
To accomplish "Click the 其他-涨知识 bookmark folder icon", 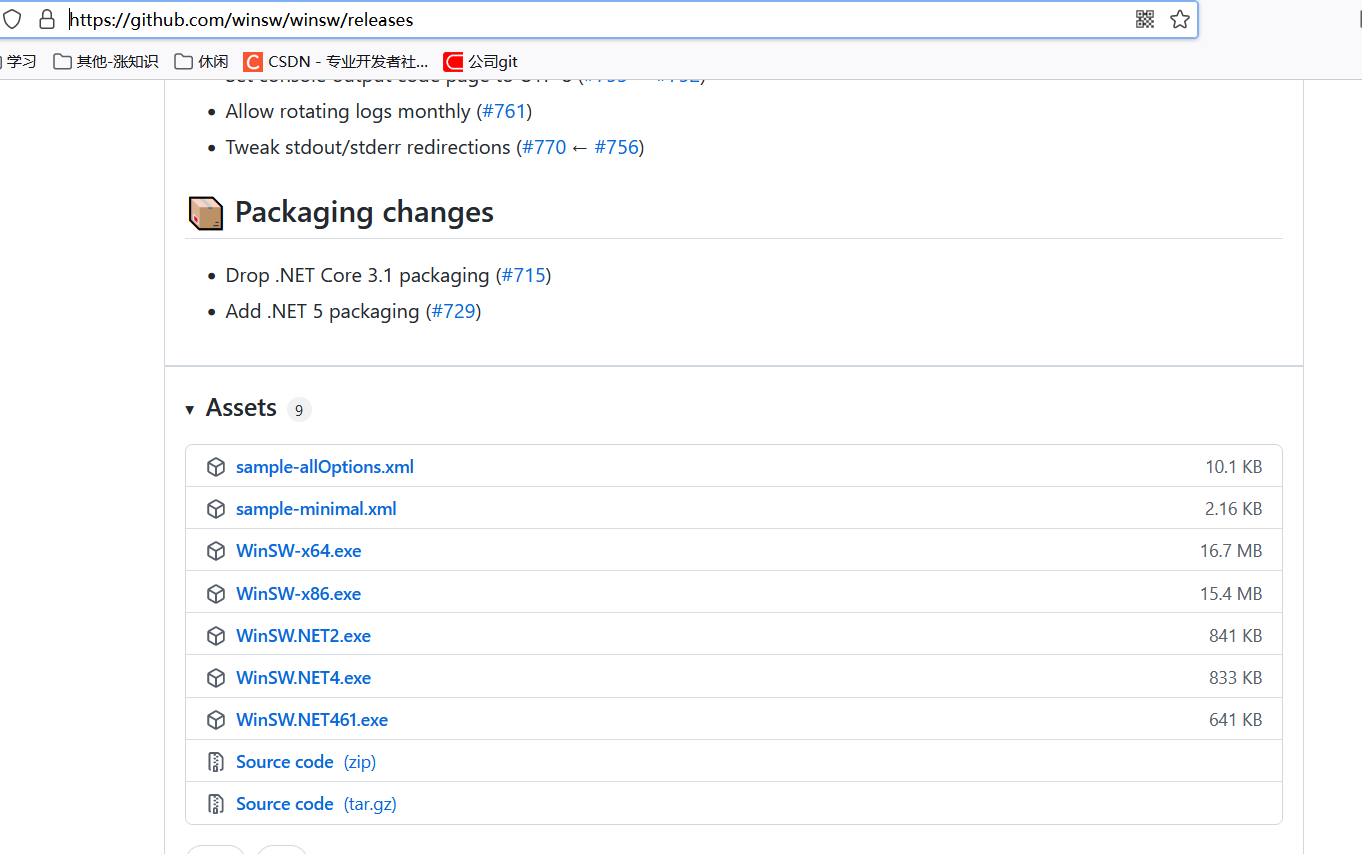I will pos(62,62).
